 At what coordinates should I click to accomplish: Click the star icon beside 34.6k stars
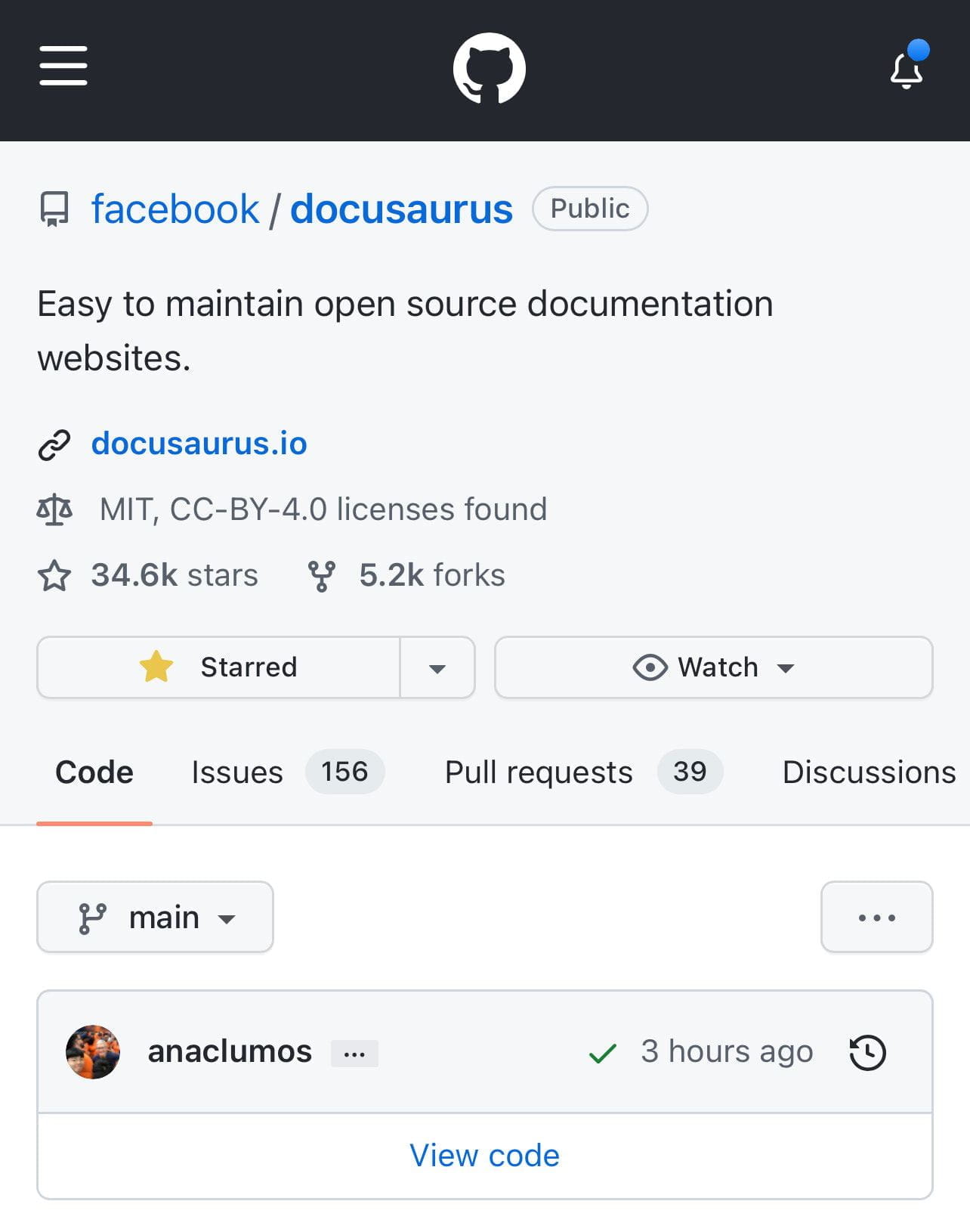pyautogui.click(x=54, y=575)
